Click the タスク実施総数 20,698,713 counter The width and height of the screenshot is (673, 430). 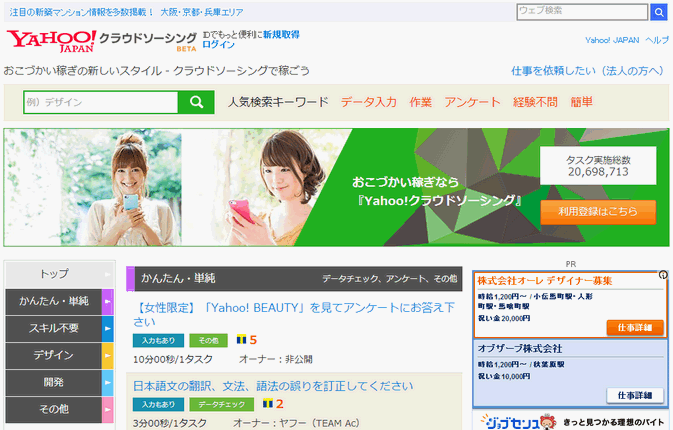pos(598,166)
